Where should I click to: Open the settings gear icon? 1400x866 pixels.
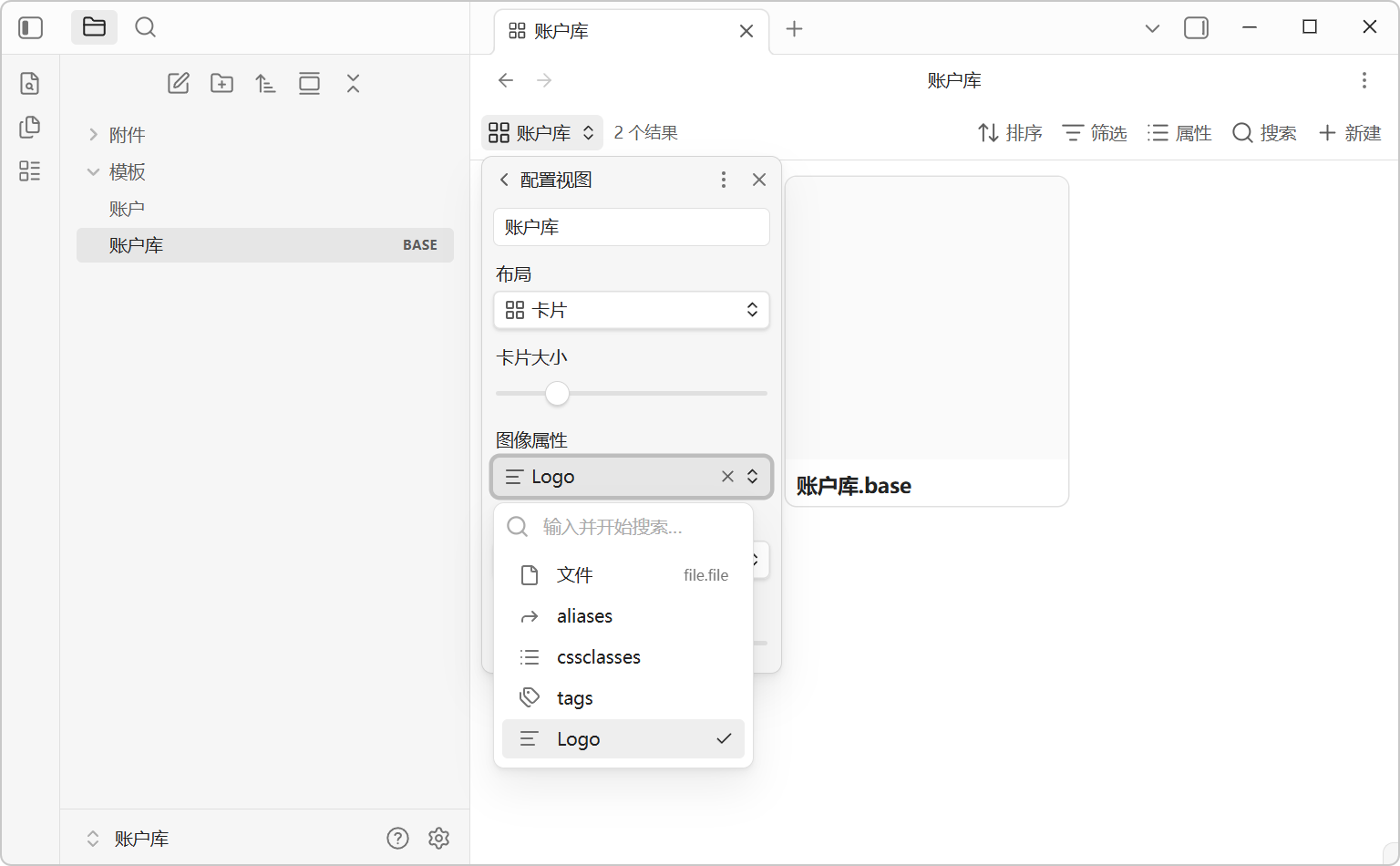coord(439,839)
